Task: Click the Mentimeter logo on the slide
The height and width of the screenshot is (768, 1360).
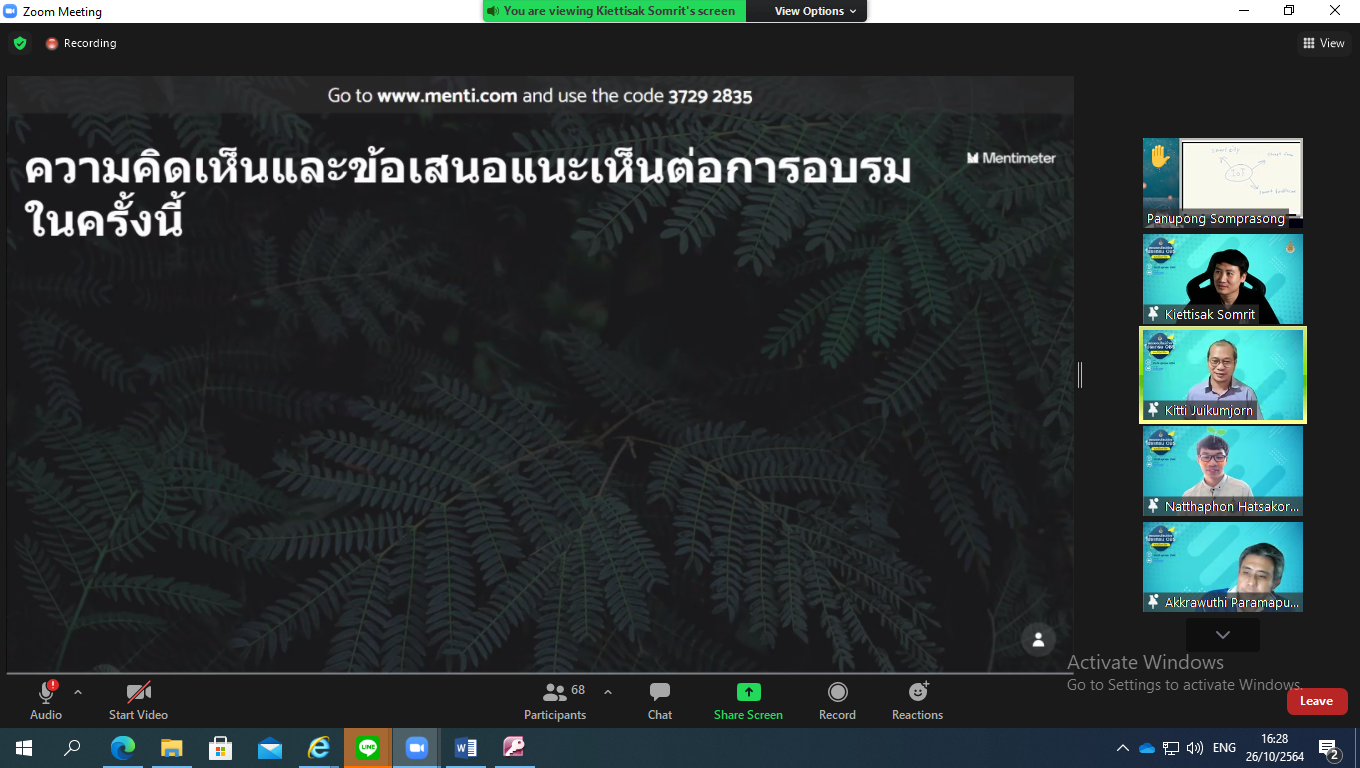Action: coord(1011,158)
